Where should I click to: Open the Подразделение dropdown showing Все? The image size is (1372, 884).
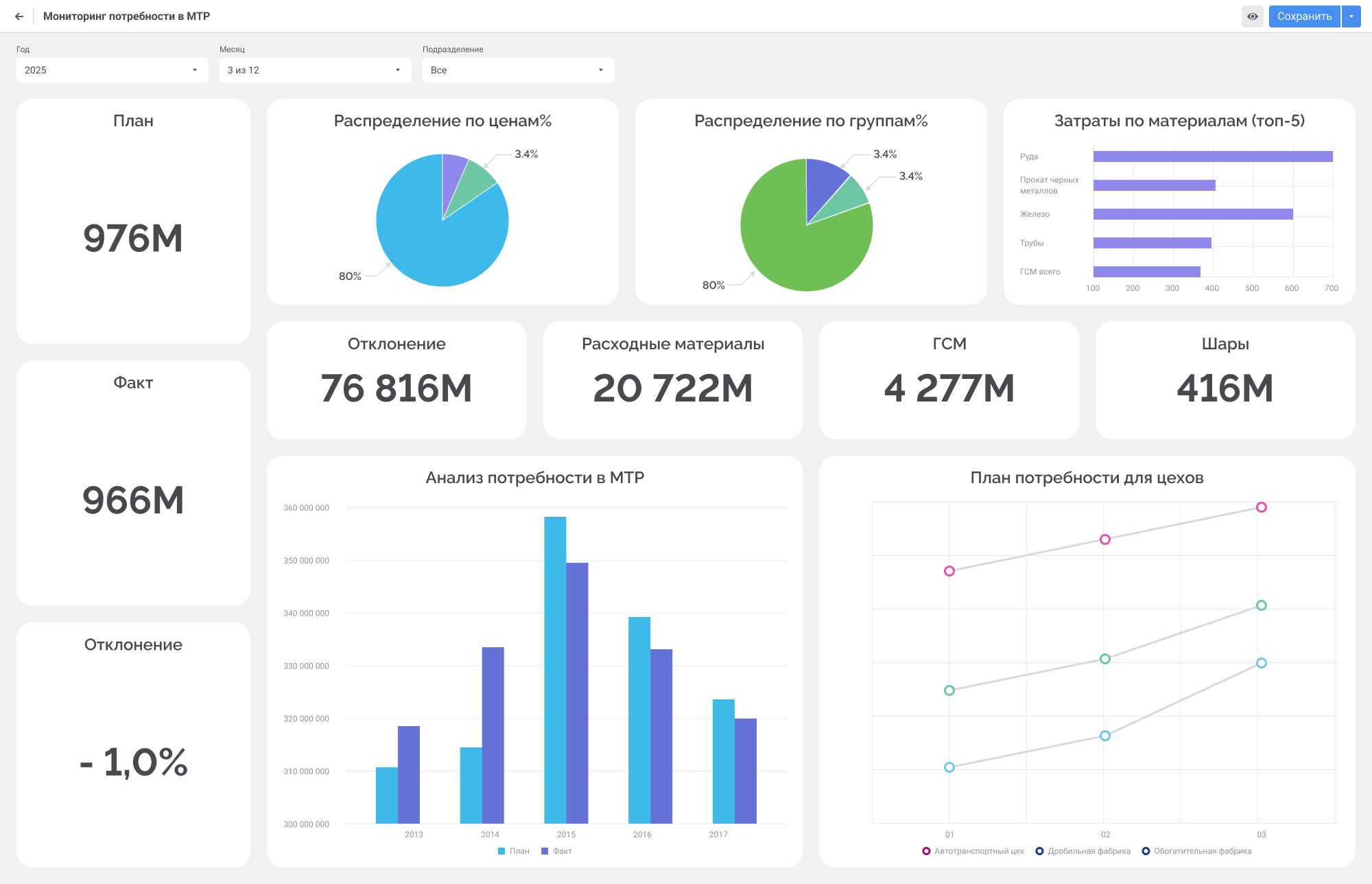(518, 70)
